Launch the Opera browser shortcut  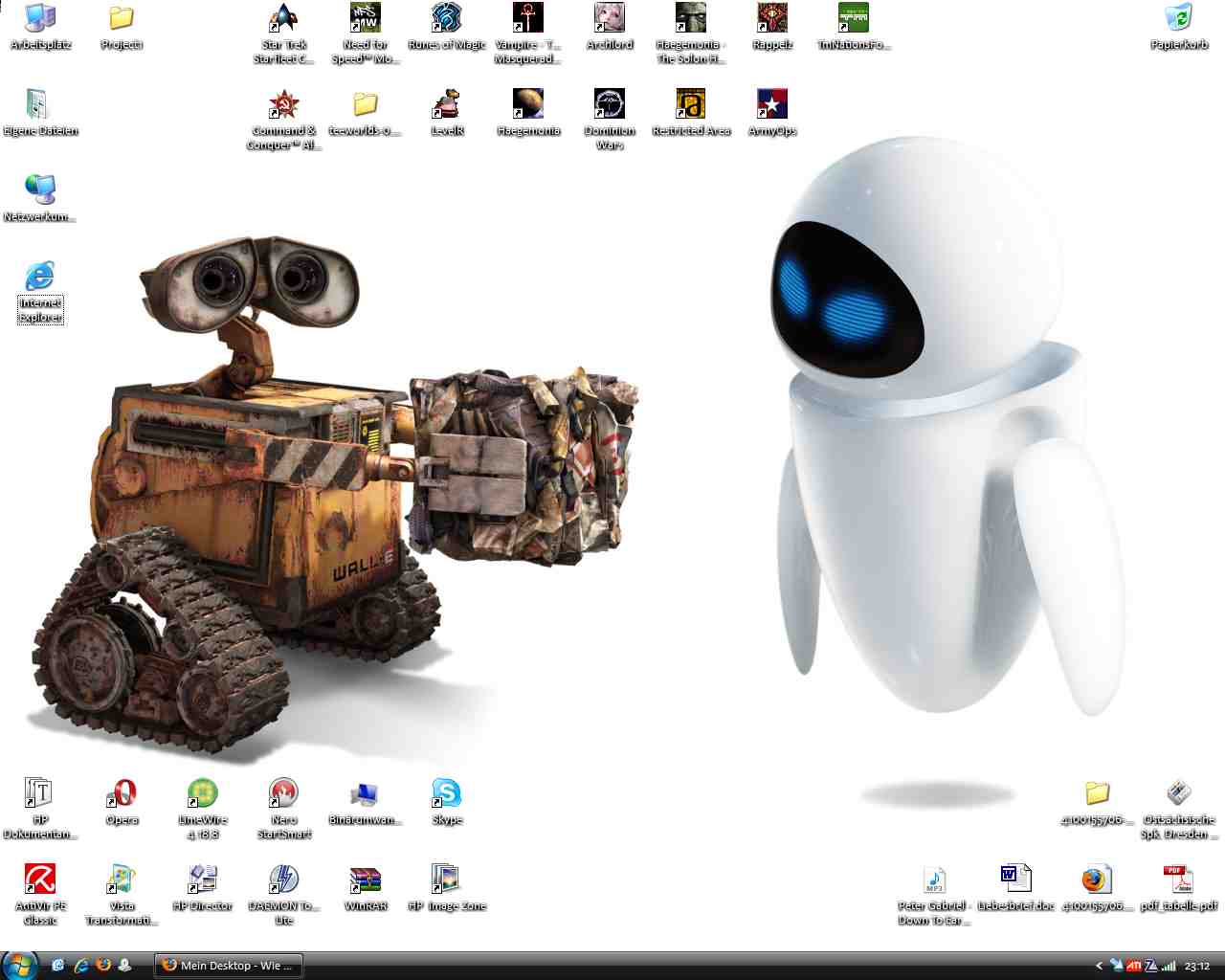122,794
